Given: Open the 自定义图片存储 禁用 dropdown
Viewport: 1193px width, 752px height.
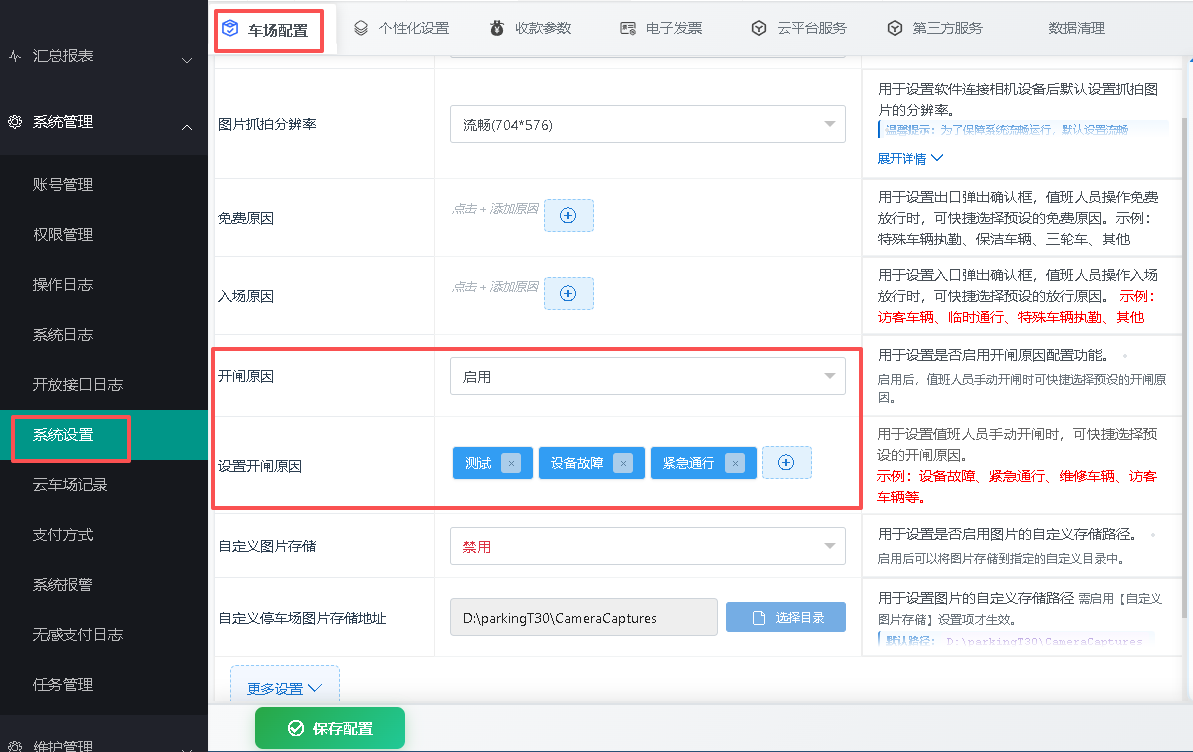Looking at the screenshot, I should [647, 546].
